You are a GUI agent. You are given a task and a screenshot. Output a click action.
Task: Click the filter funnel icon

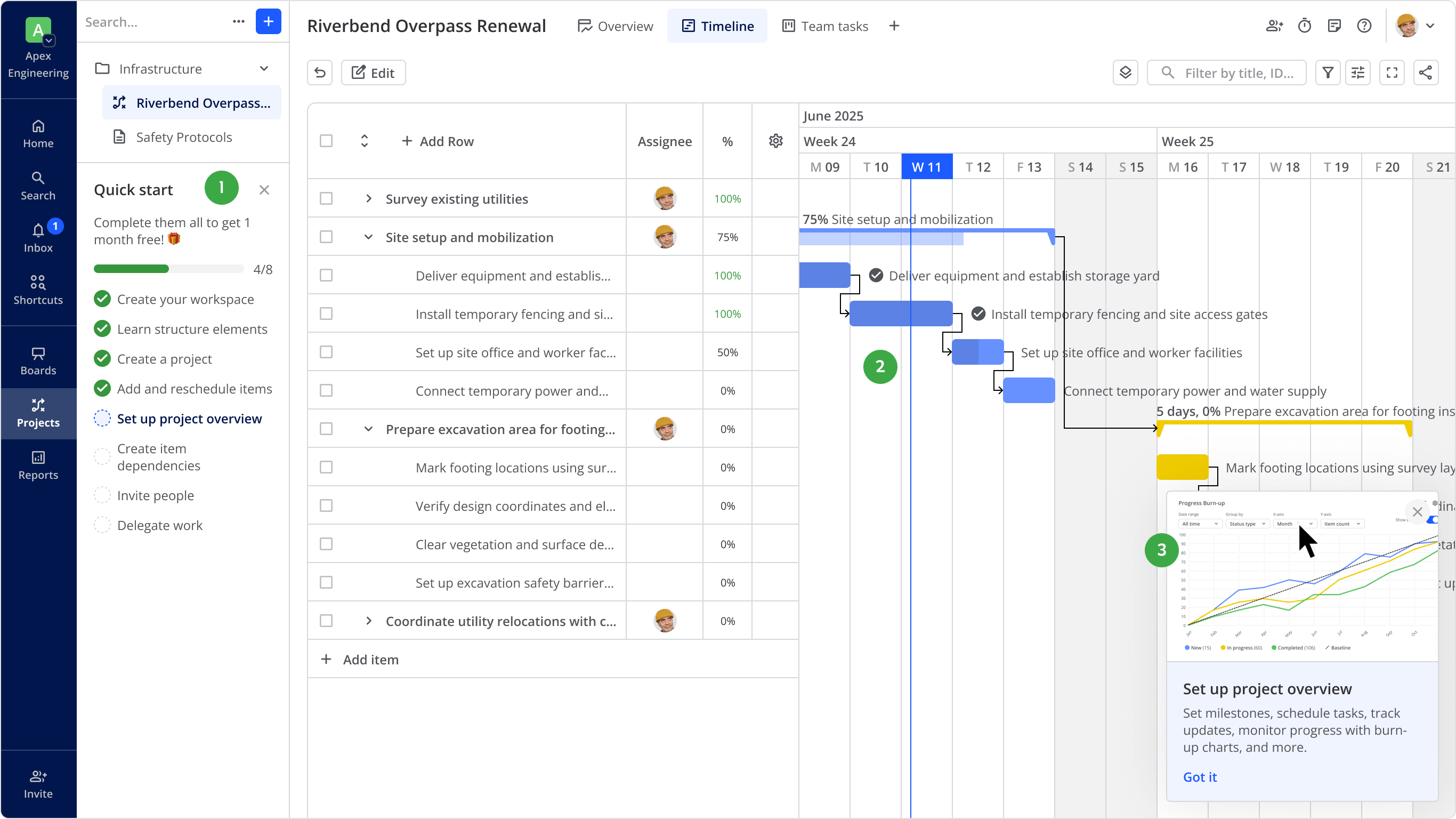pos(1327,73)
